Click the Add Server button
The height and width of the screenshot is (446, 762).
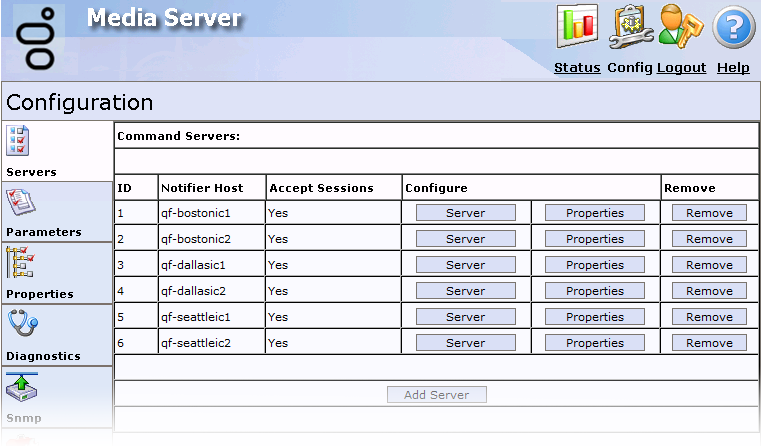tap(437, 395)
